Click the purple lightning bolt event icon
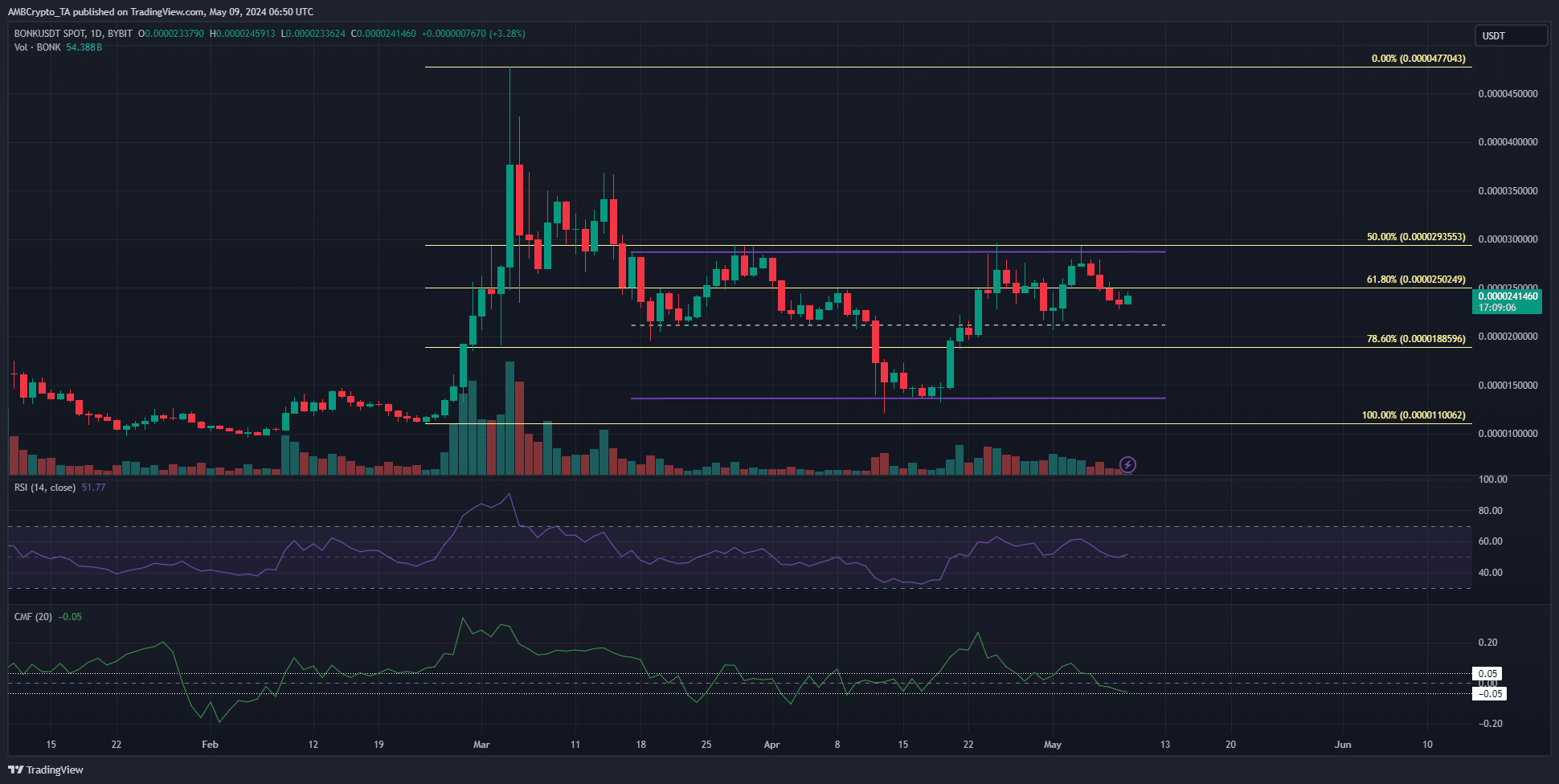 tap(1127, 464)
